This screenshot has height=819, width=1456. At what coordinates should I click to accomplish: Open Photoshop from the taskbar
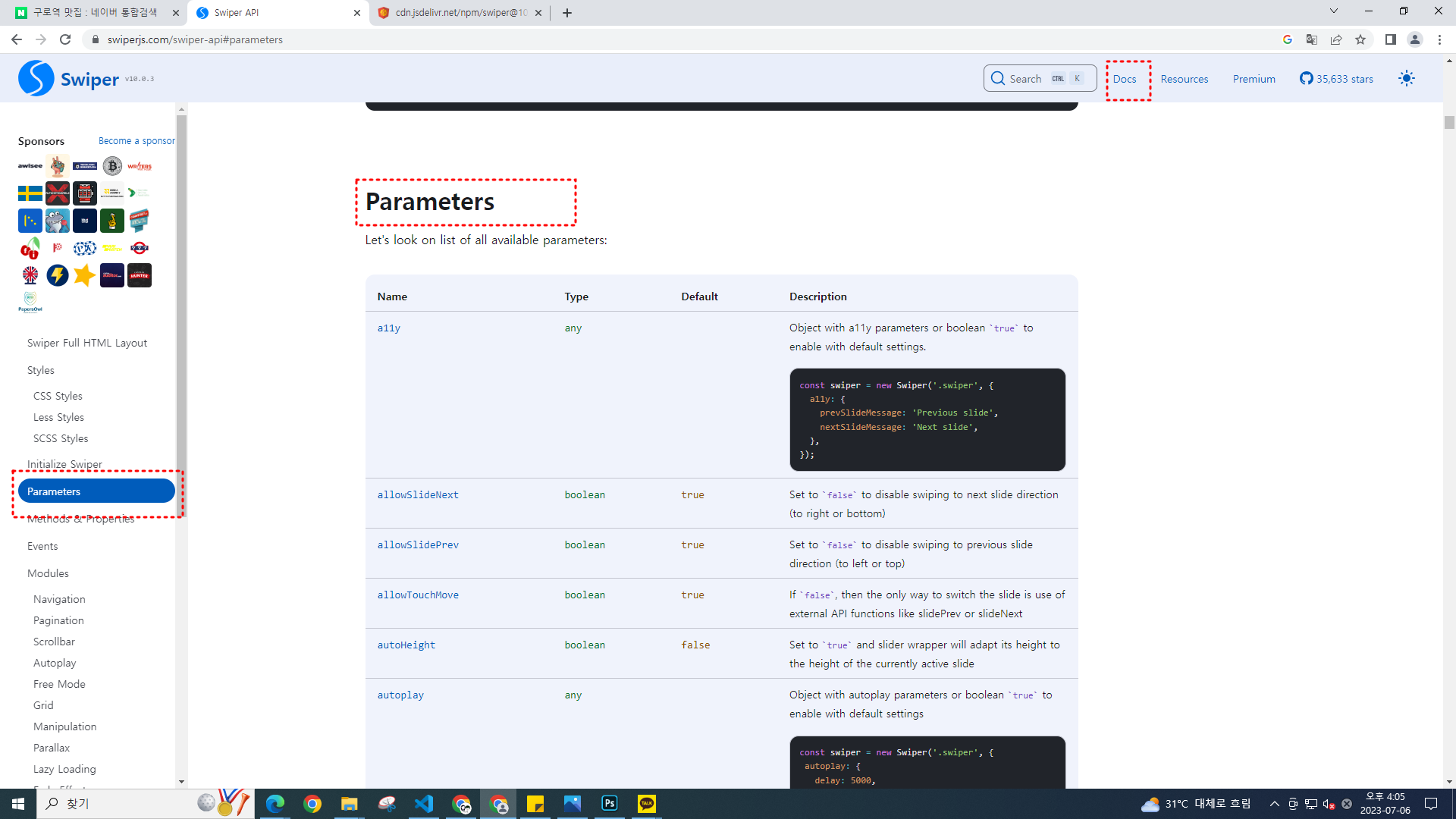[x=610, y=803]
